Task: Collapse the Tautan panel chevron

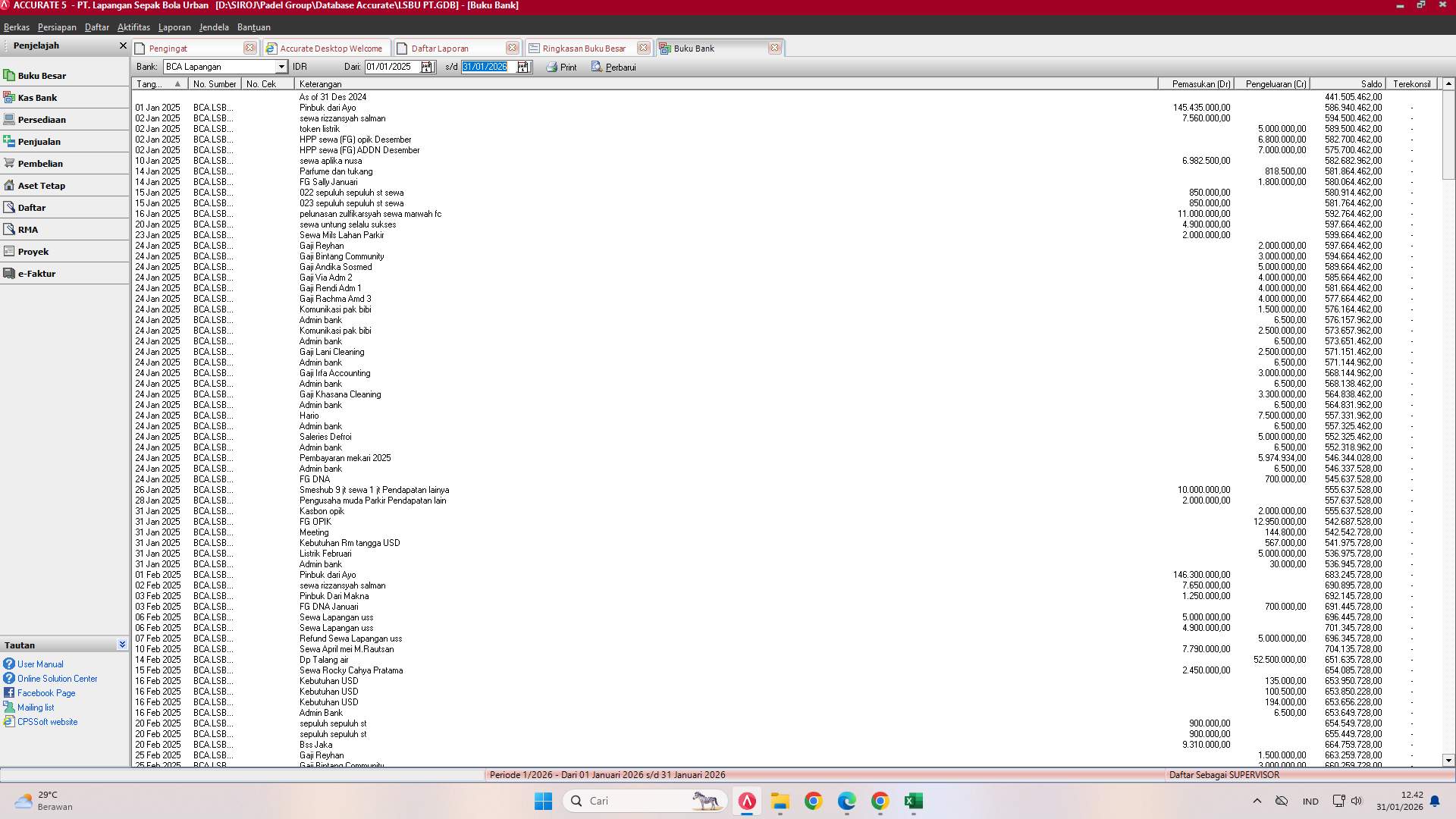Action: [122, 645]
